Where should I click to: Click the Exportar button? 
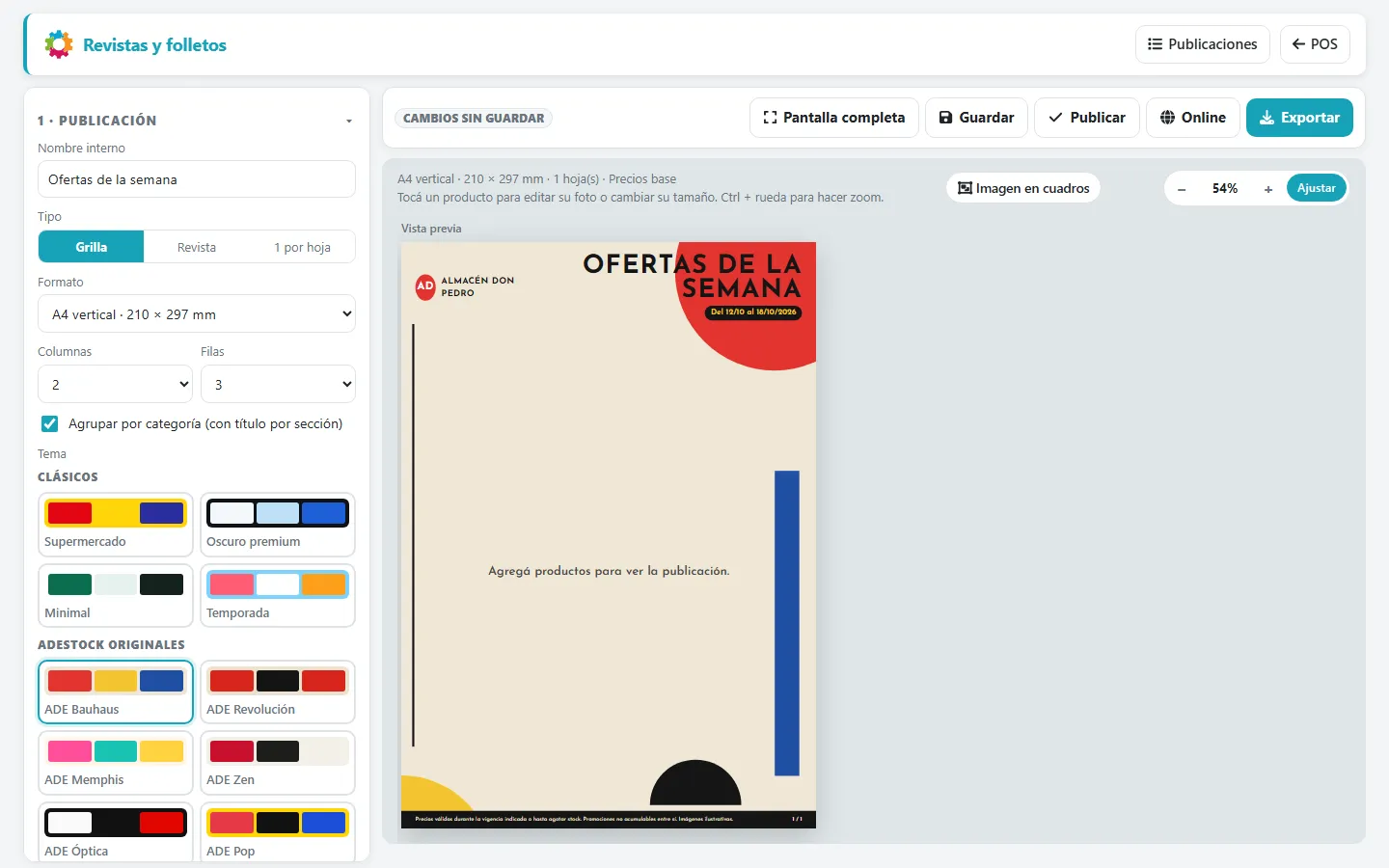click(x=1299, y=118)
